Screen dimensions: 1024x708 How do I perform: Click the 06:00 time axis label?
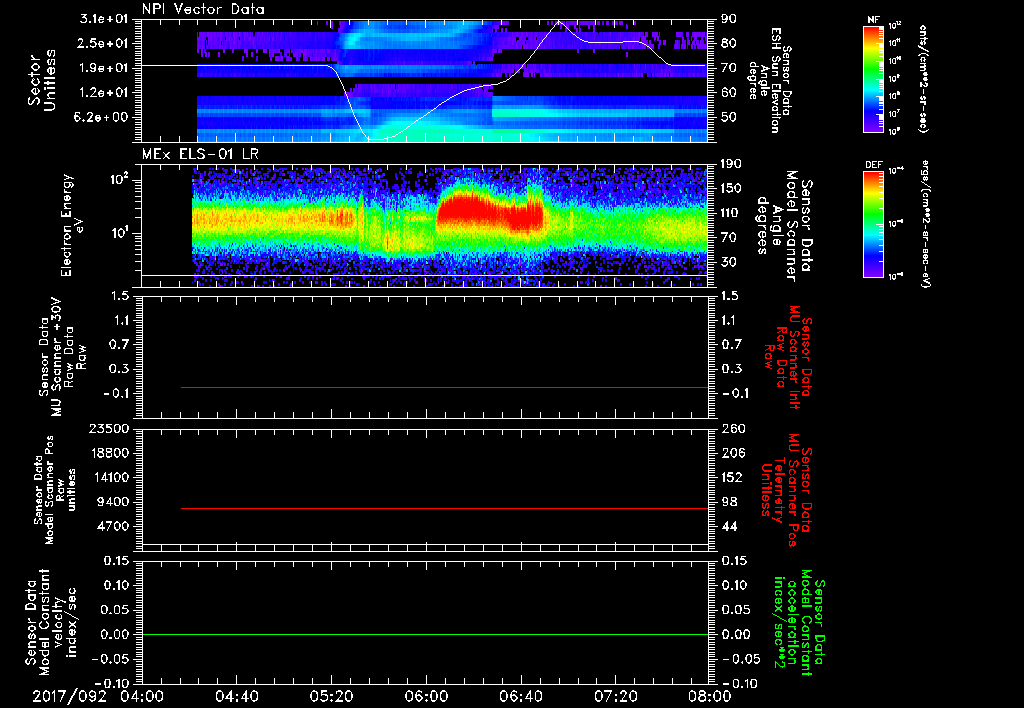(x=426, y=696)
